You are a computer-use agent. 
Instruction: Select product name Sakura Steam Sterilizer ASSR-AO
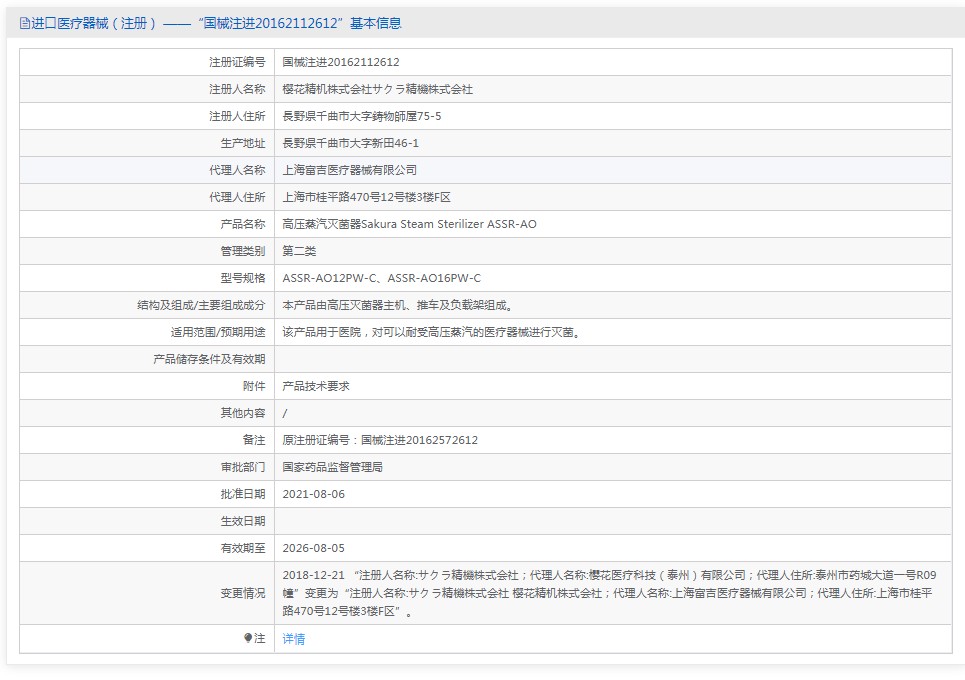coord(449,224)
